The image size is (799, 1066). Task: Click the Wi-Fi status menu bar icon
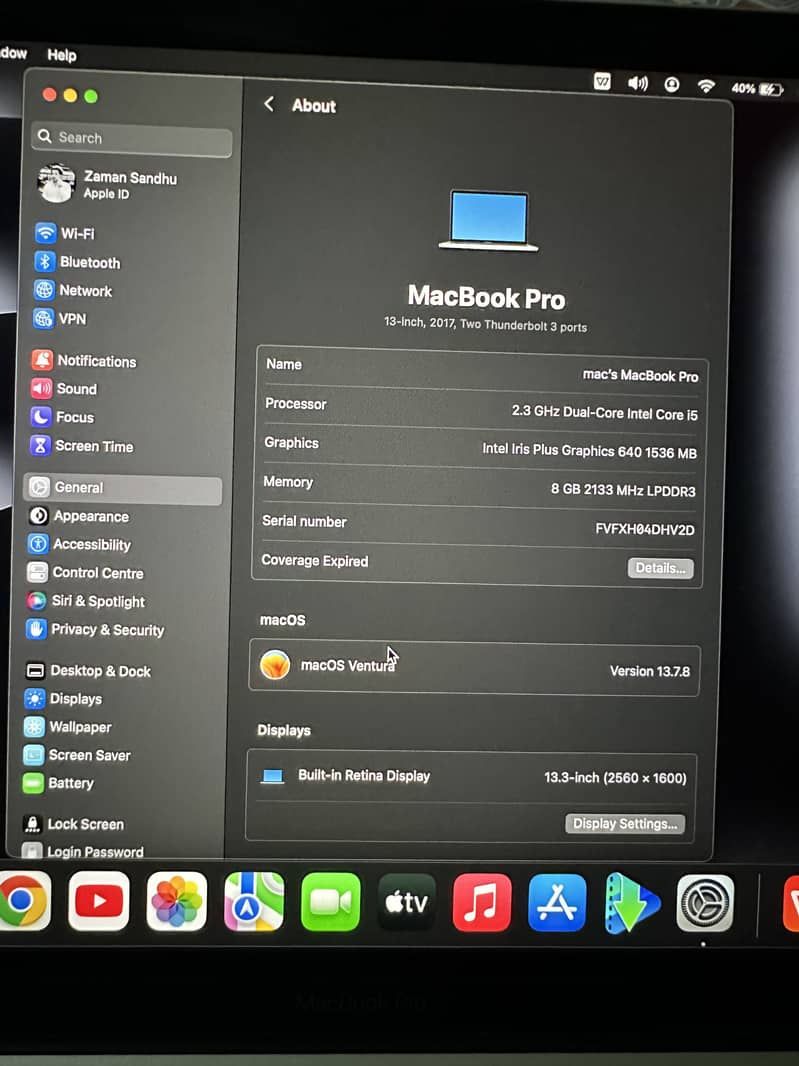click(x=706, y=86)
